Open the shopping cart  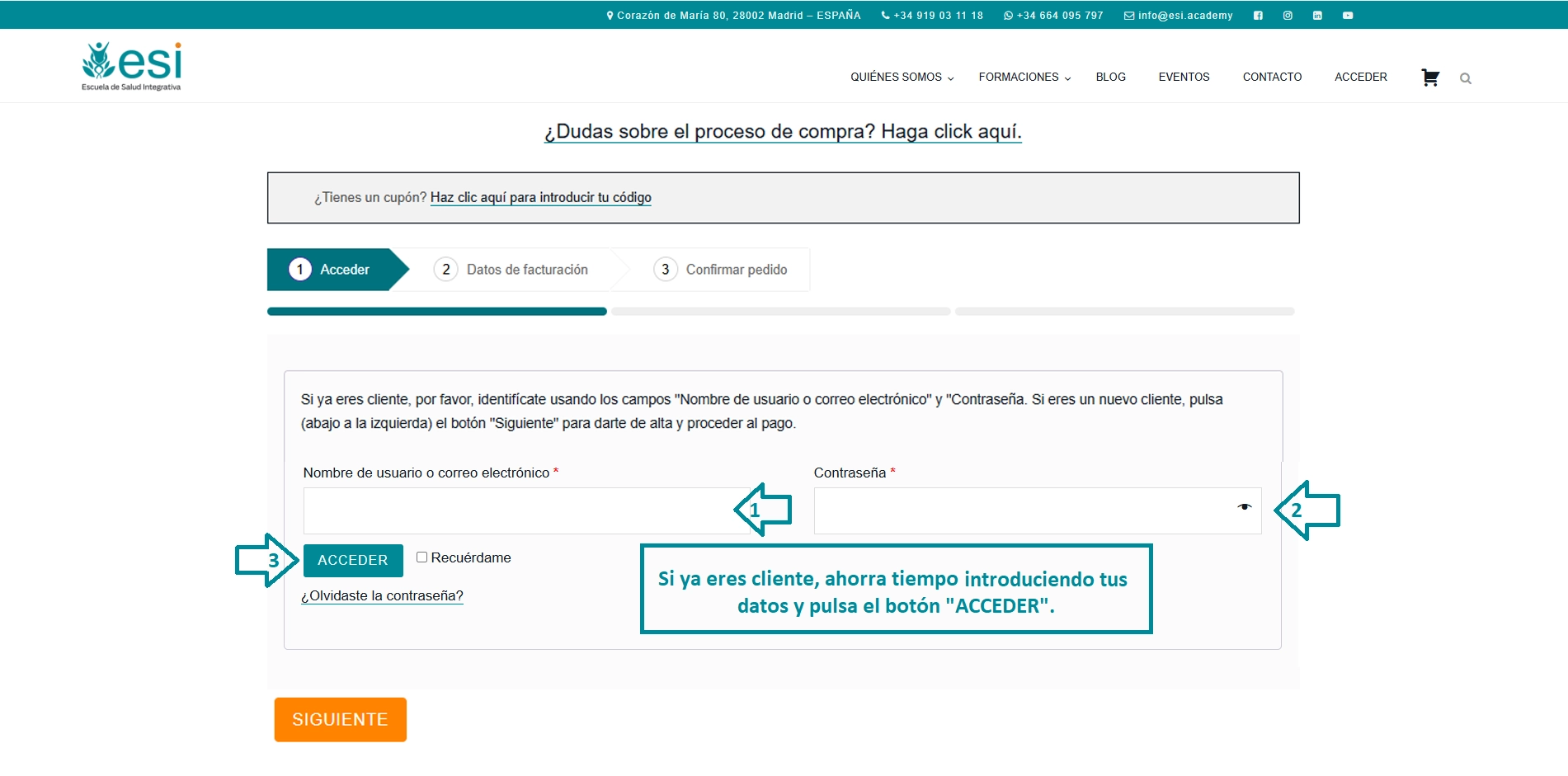[1430, 78]
